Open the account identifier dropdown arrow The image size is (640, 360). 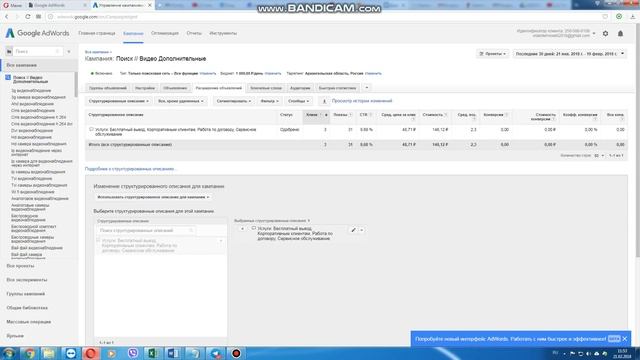[x=594, y=33]
